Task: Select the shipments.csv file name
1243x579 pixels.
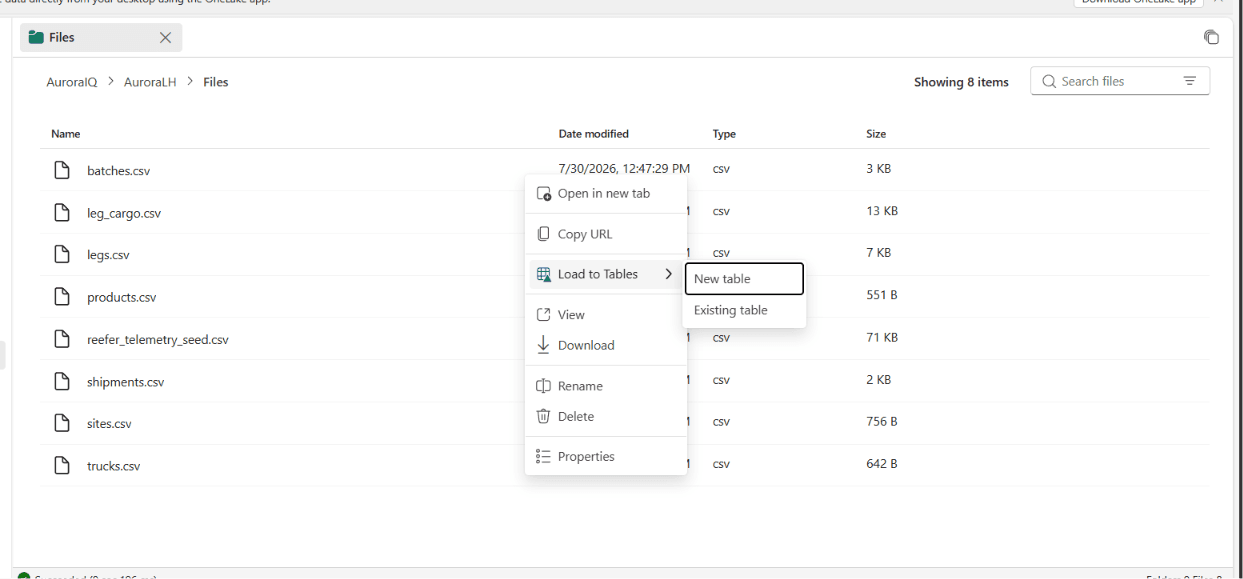Action: (126, 382)
